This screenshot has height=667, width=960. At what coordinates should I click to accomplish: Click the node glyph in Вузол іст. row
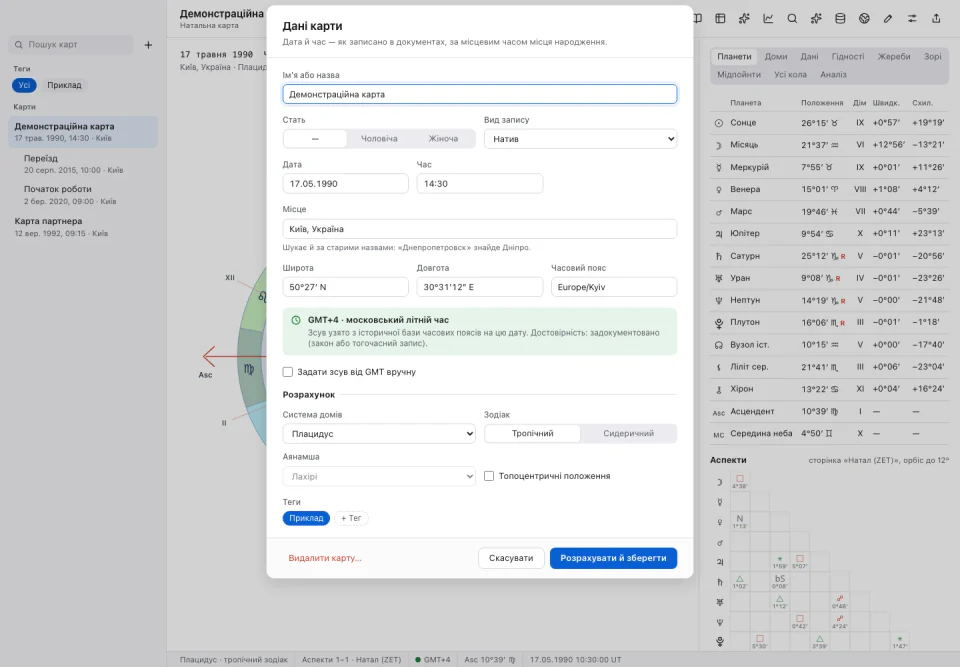[719, 345]
